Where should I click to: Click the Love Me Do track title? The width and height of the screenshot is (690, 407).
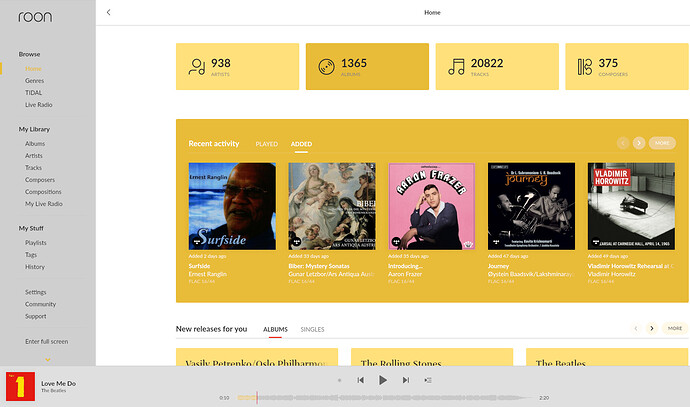59,384
